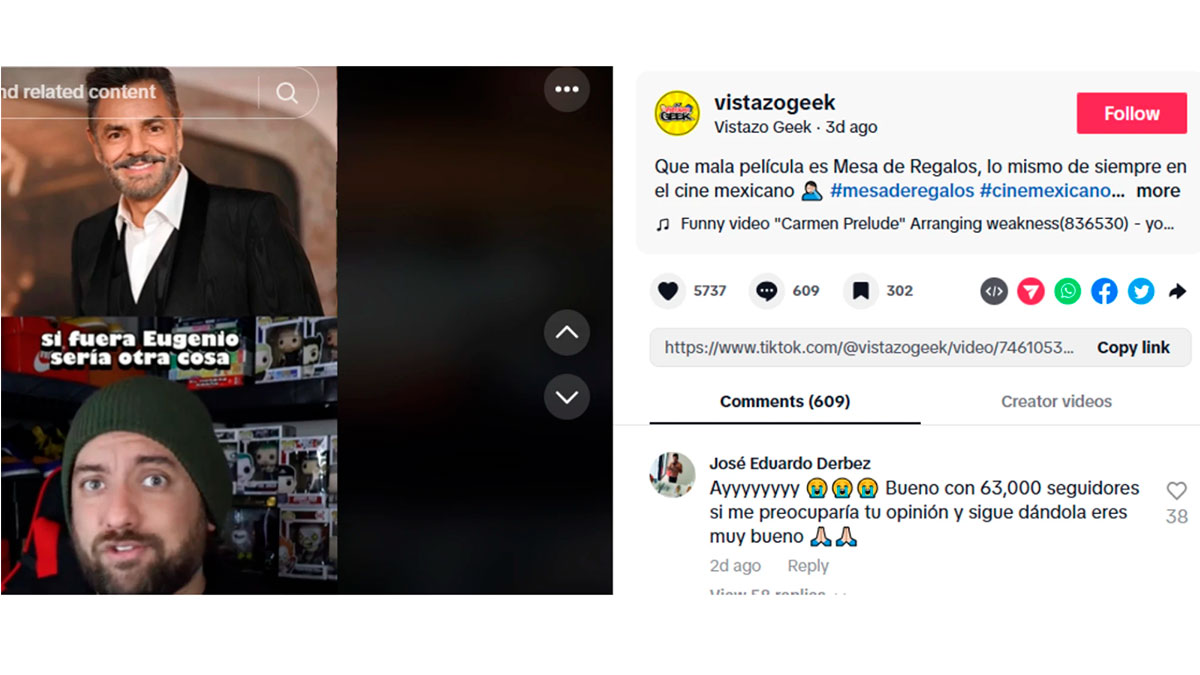Go to previous video with up chevron
This screenshot has height=675, width=1200.
(567, 333)
